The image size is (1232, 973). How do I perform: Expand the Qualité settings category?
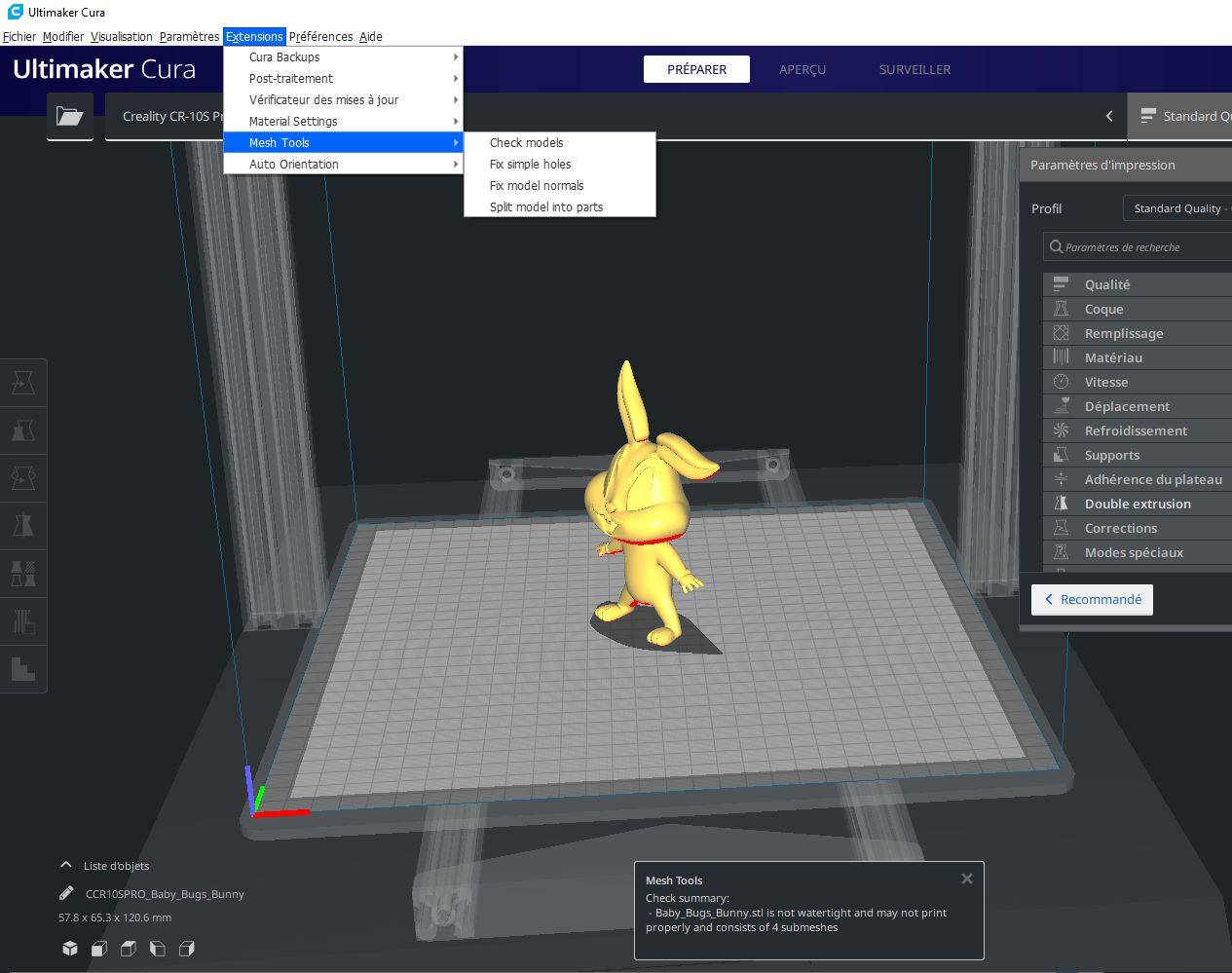pos(1137,284)
